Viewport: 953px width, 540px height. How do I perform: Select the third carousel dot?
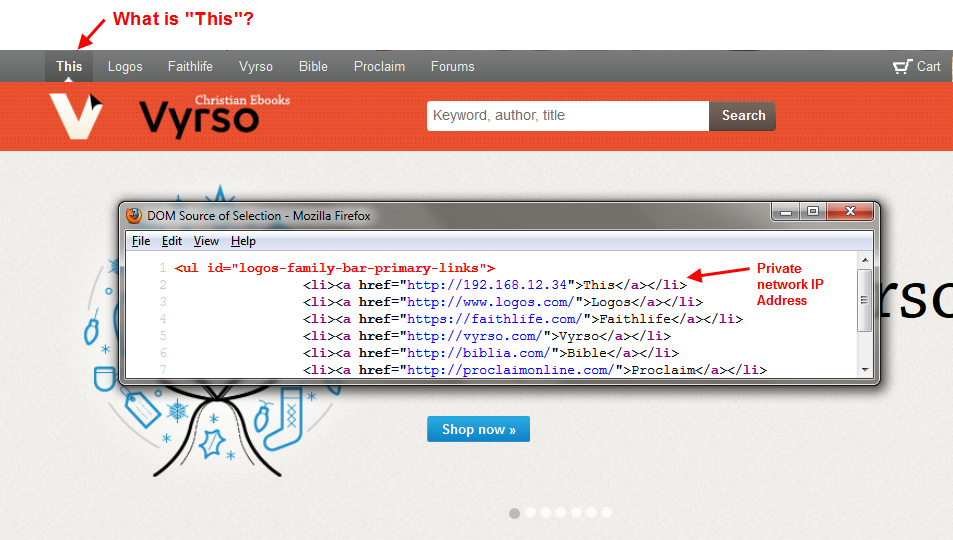546,513
